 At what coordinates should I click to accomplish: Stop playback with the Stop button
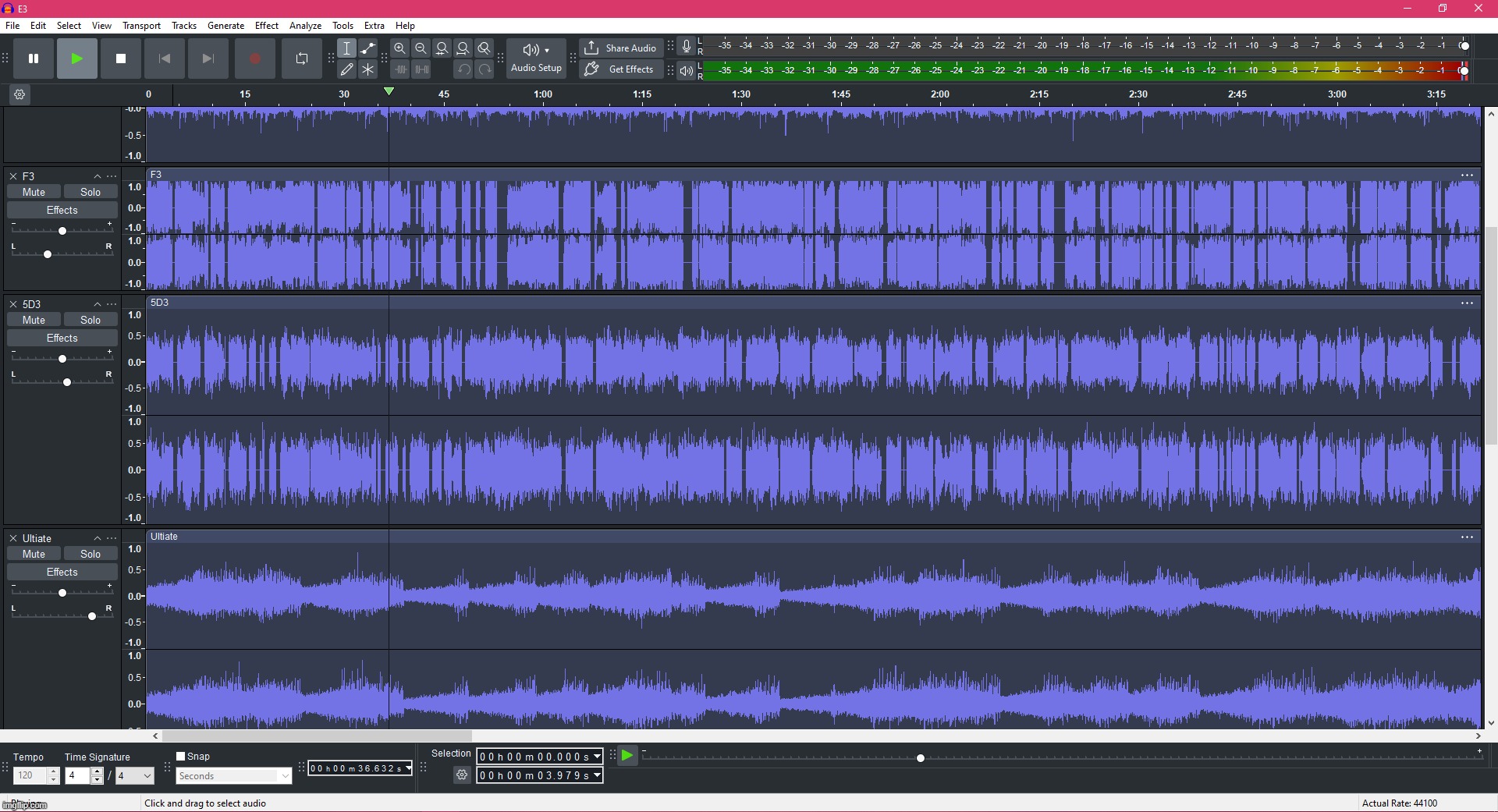coord(121,59)
